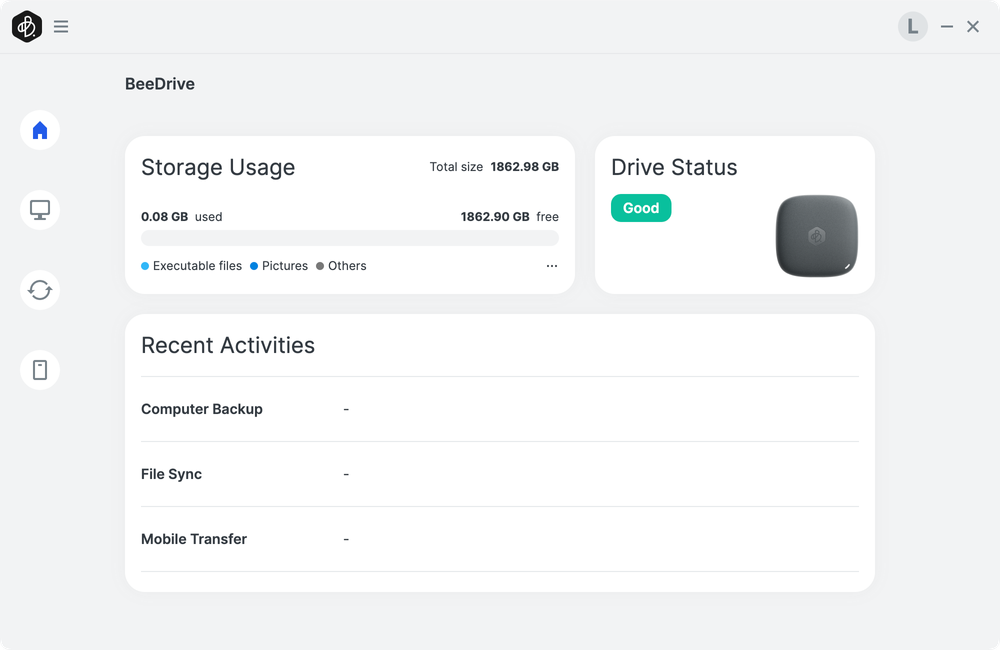Go to the Home dashboard icon
The width and height of the screenshot is (1000, 650).
coord(40,130)
